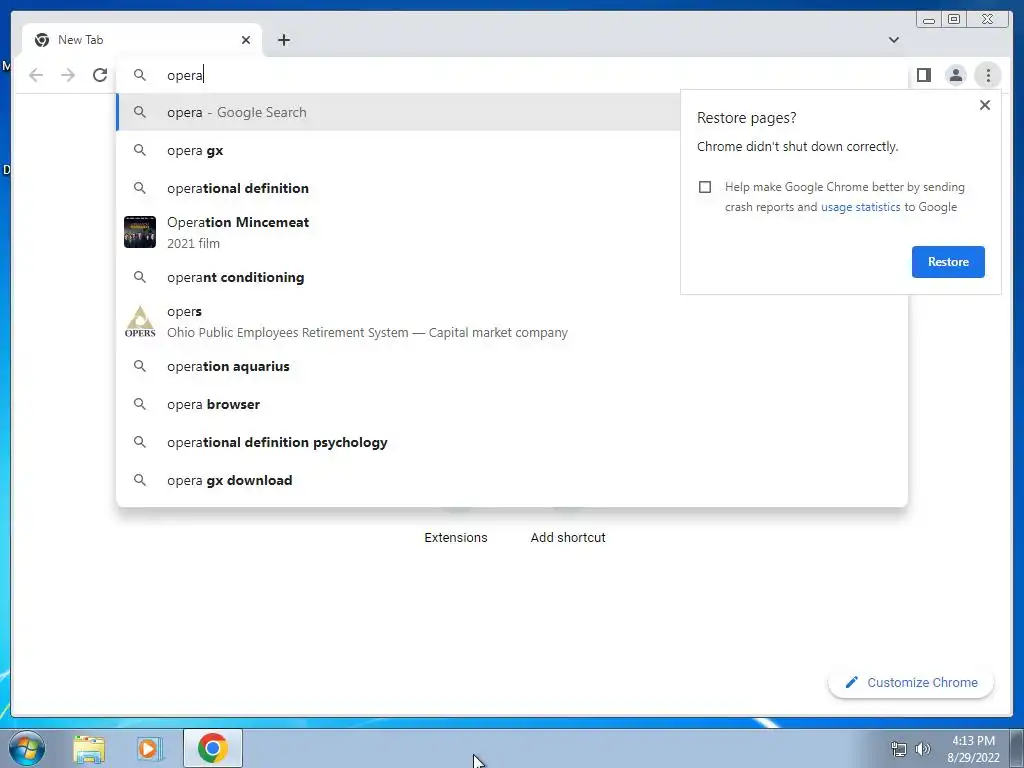Click Show desktop strip at taskbar end
Viewport: 1024px width, 768px height.
(1017, 748)
